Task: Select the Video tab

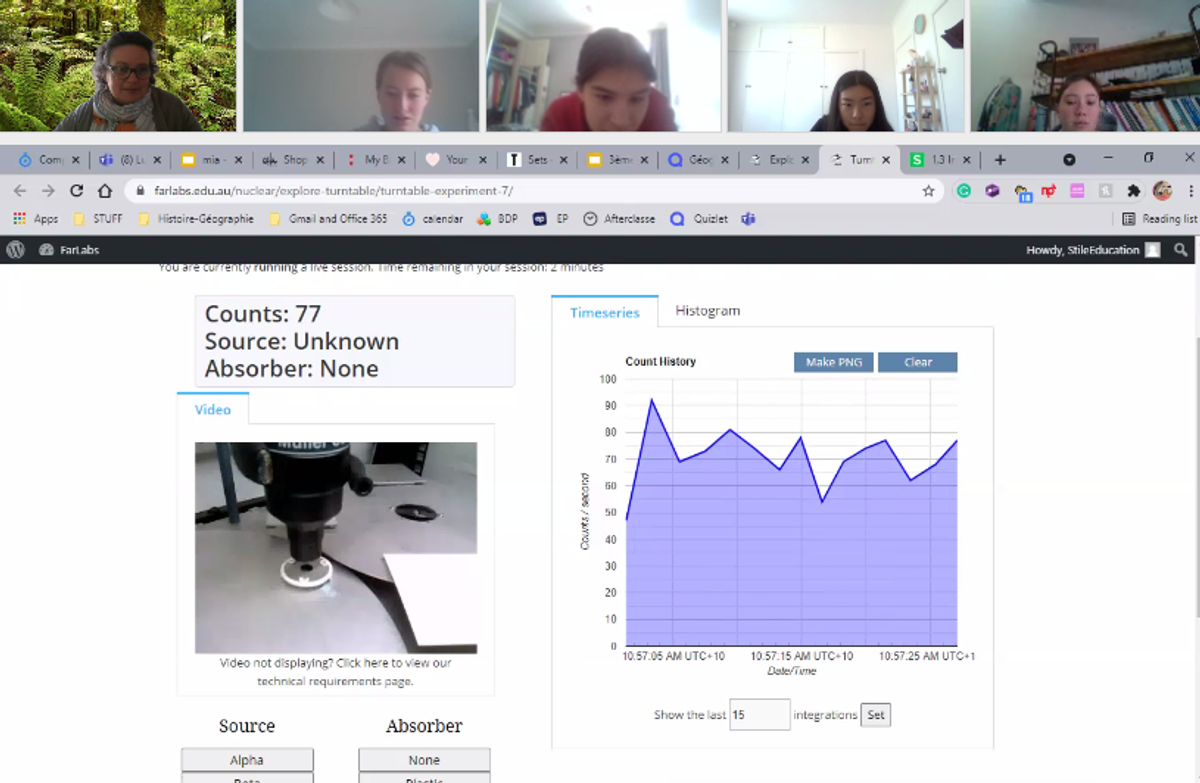Action: click(212, 409)
